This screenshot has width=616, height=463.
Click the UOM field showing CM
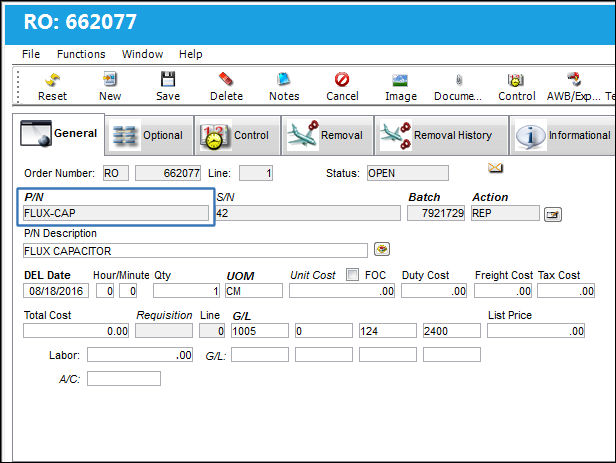(254, 291)
